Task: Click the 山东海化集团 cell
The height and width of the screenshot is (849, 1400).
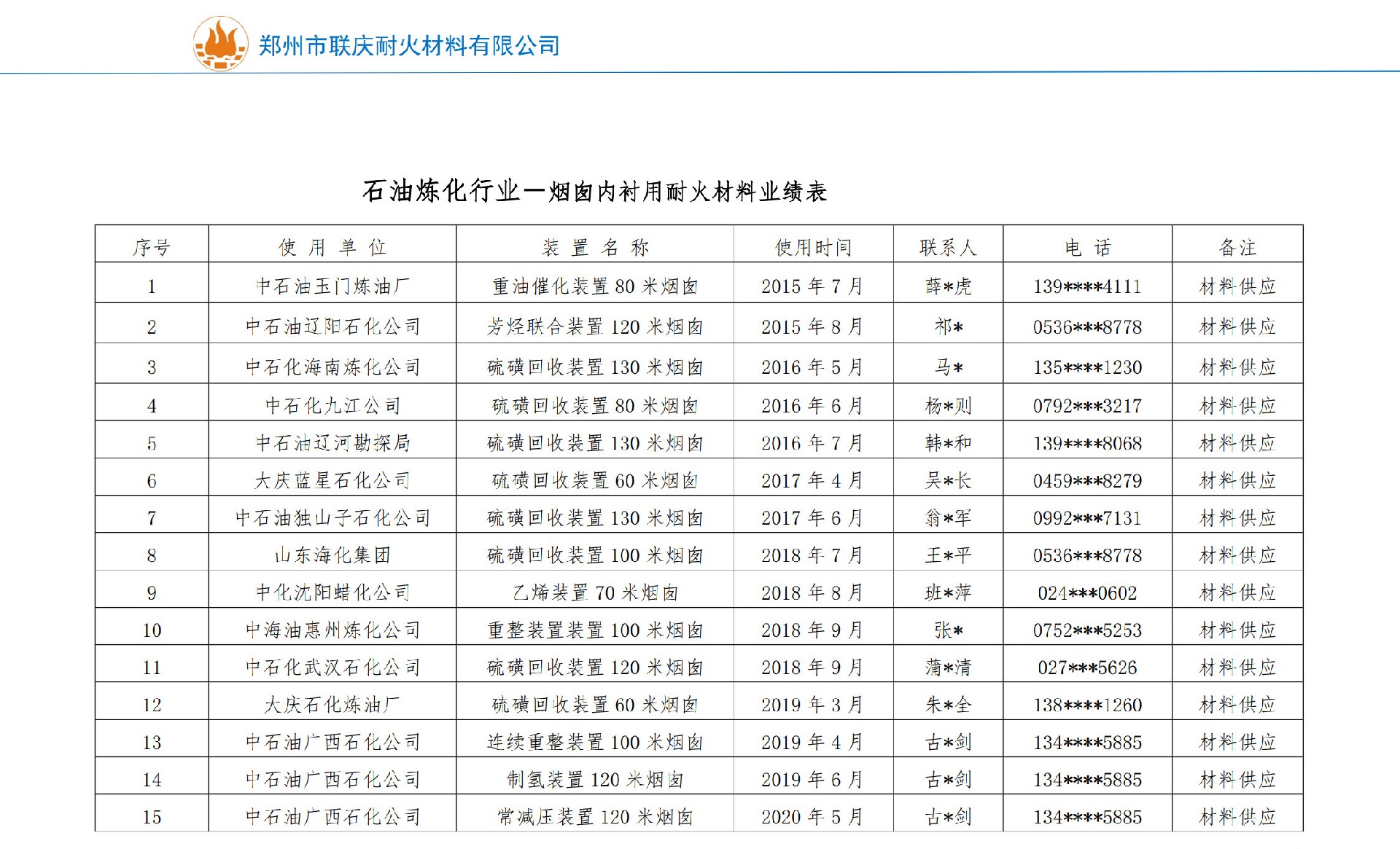Action: (332, 555)
